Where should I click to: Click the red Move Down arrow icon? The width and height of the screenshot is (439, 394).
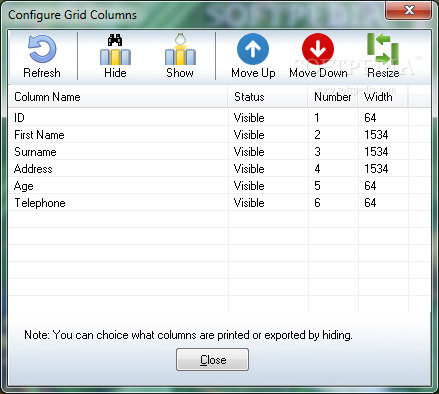point(318,49)
